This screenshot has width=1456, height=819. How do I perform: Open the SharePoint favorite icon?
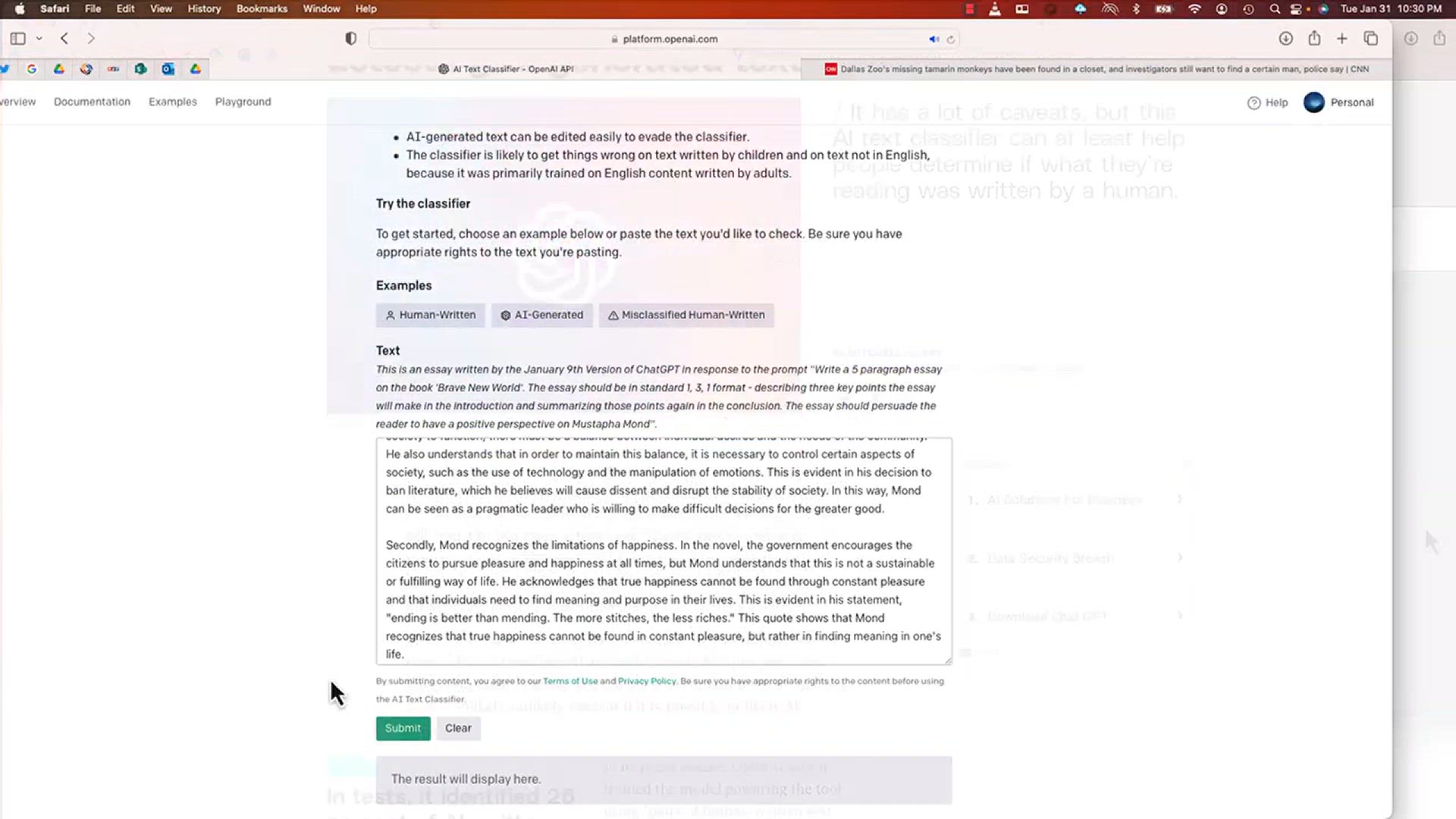(x=140, y=69)
